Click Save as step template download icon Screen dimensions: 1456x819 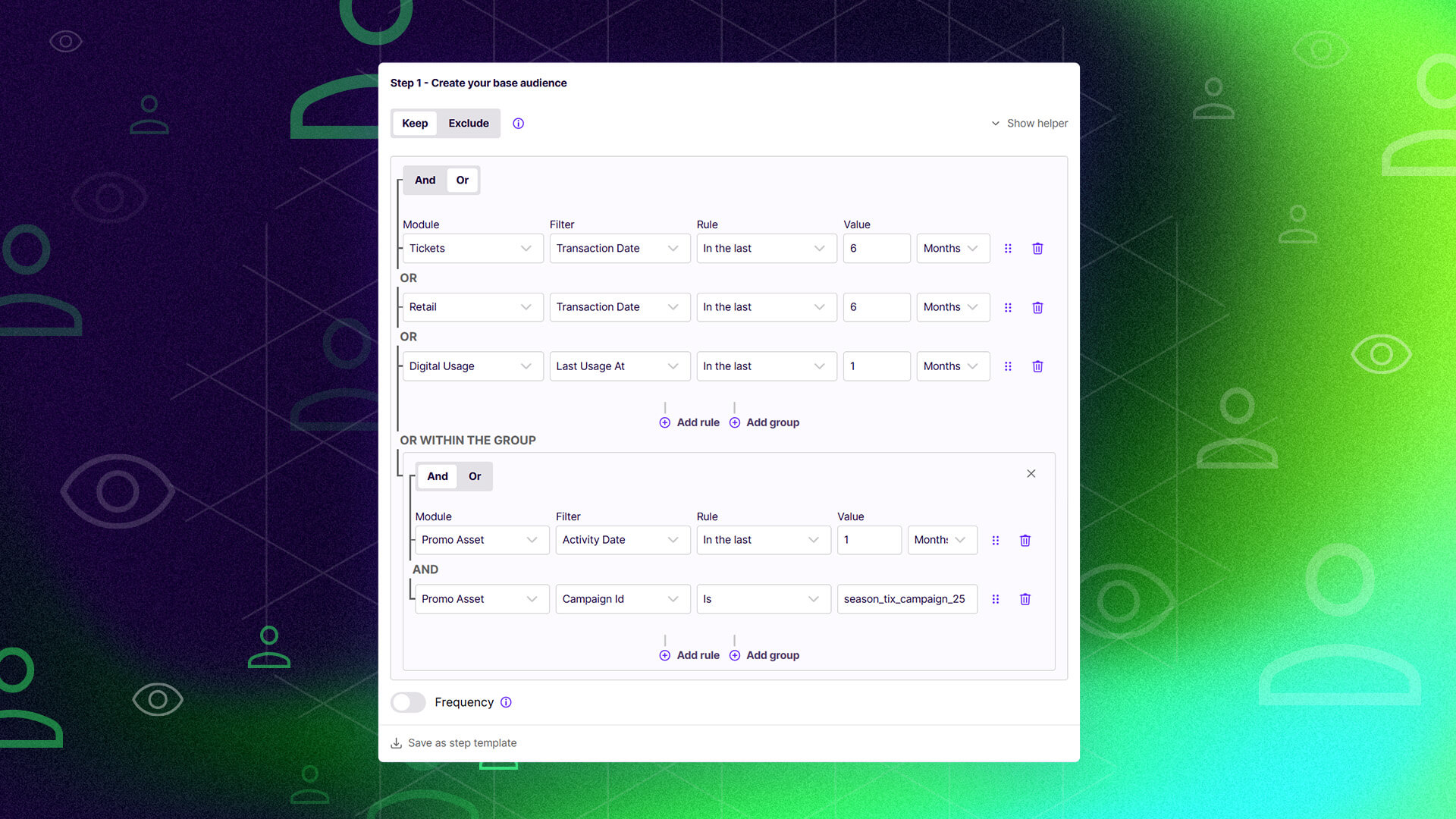point(396,743)
